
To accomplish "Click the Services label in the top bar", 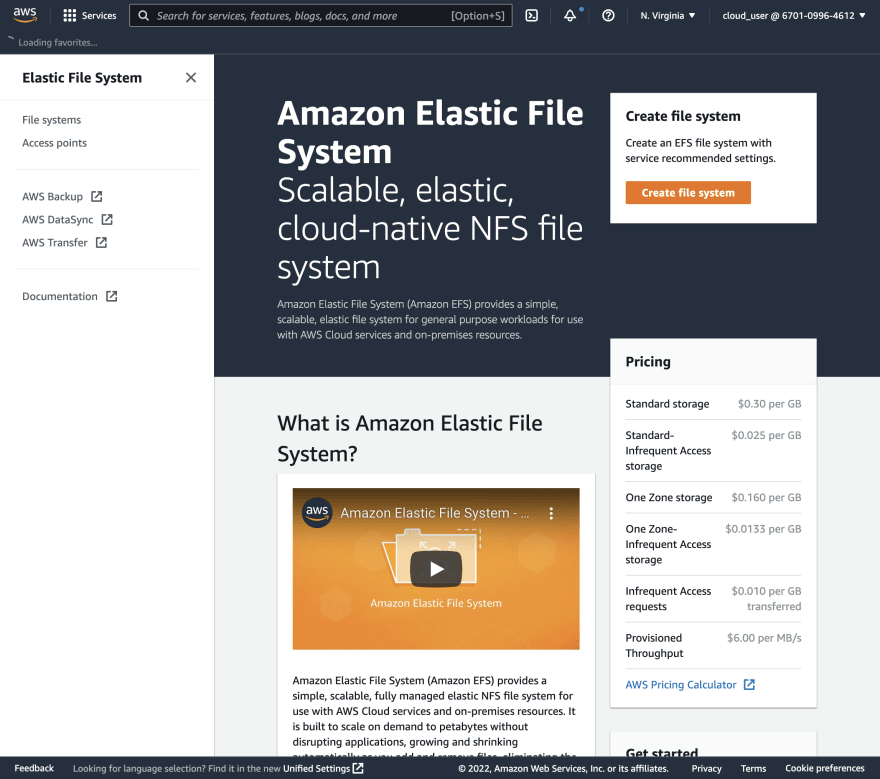I will [x=99, y=16].
